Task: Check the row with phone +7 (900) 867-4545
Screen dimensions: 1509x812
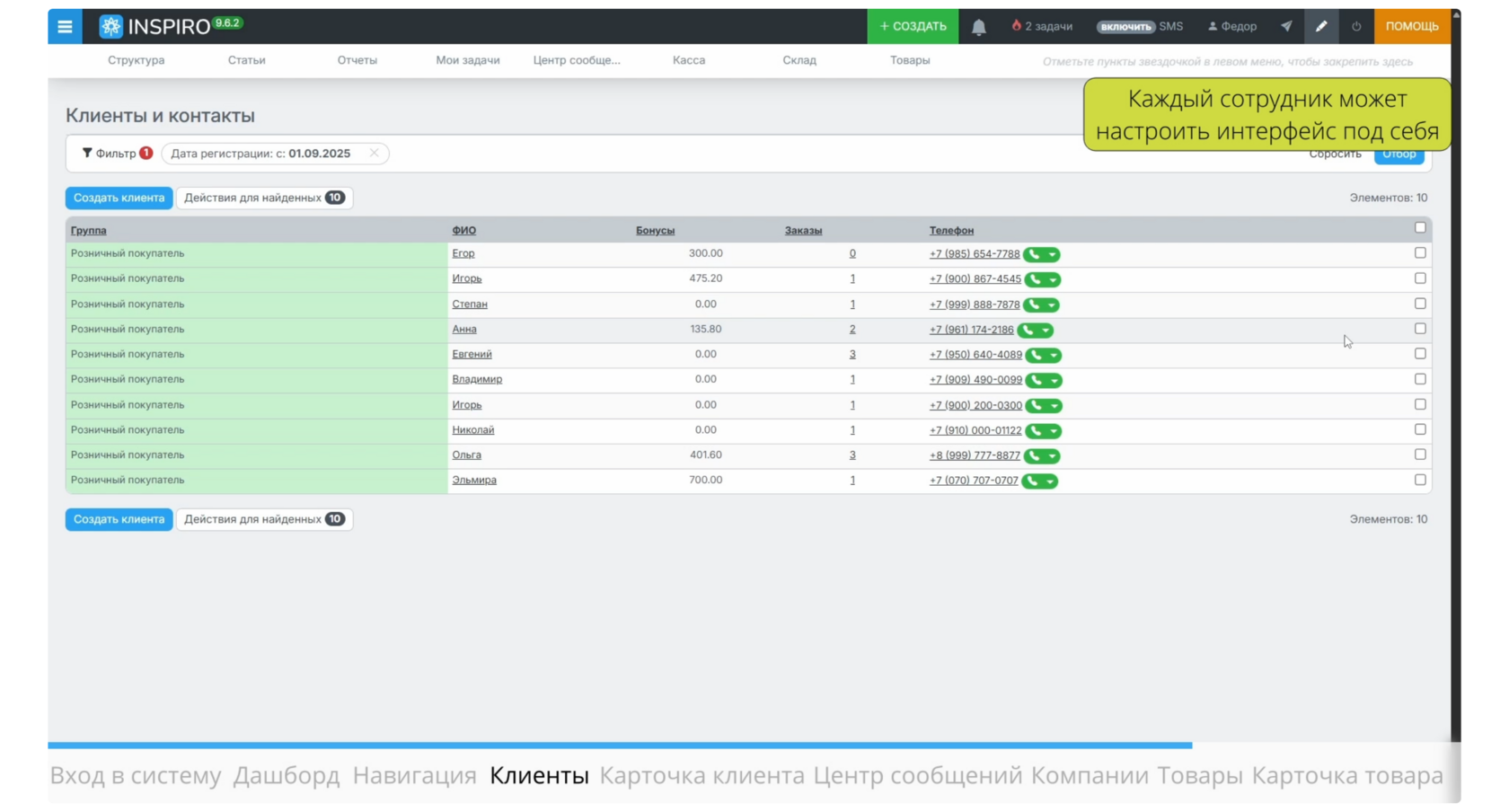Action: (x=1420, y=278)
